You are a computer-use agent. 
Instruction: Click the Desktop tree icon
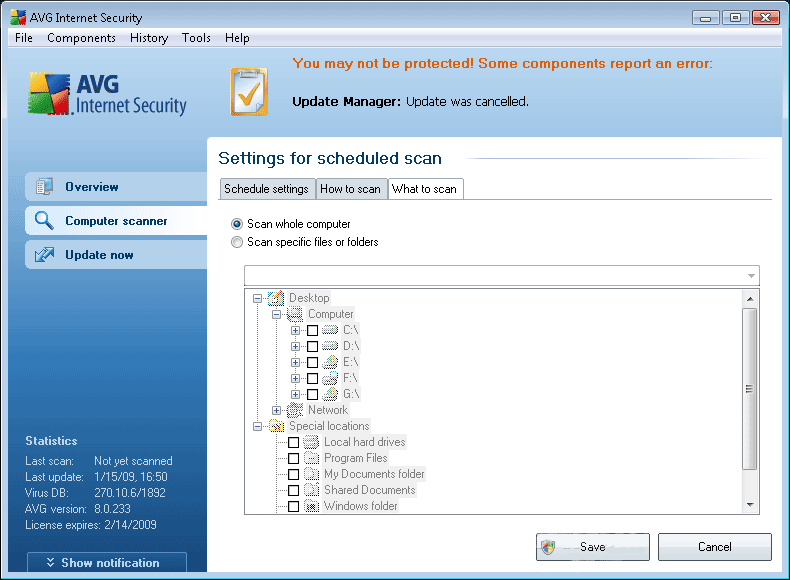pyautogui.click(x=276, y=298)
